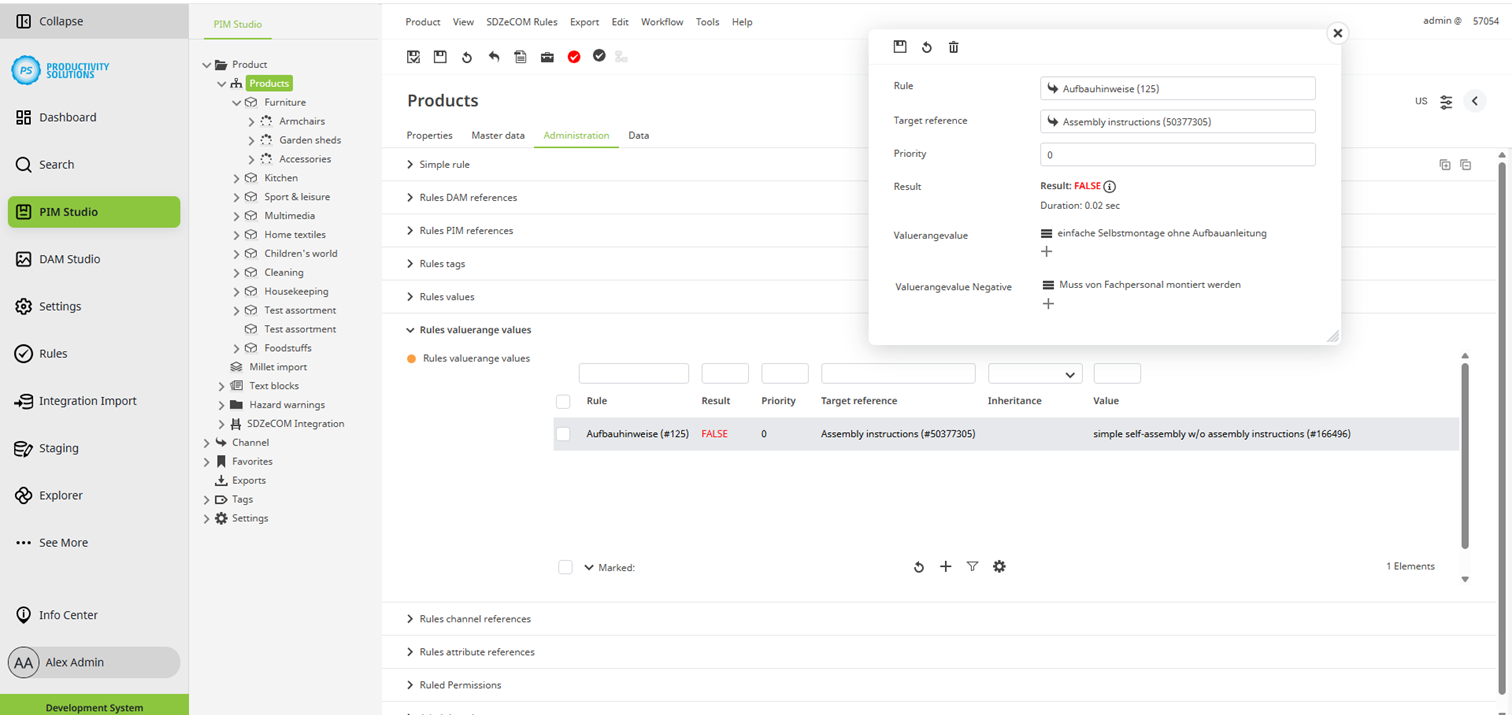Click the Priority input field in popup
Viewport: 1512px width, 715px height.
tap(1177, 155)
